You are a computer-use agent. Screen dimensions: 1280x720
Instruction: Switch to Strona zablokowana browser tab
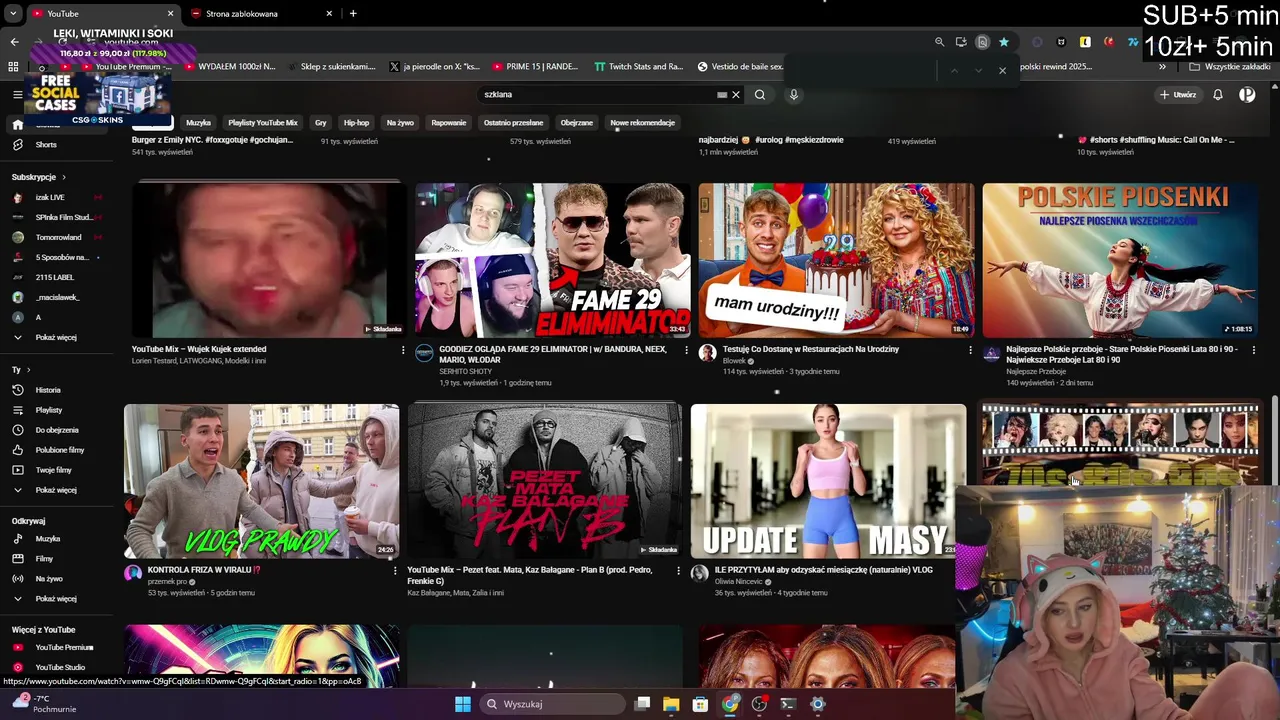point(255,14)
